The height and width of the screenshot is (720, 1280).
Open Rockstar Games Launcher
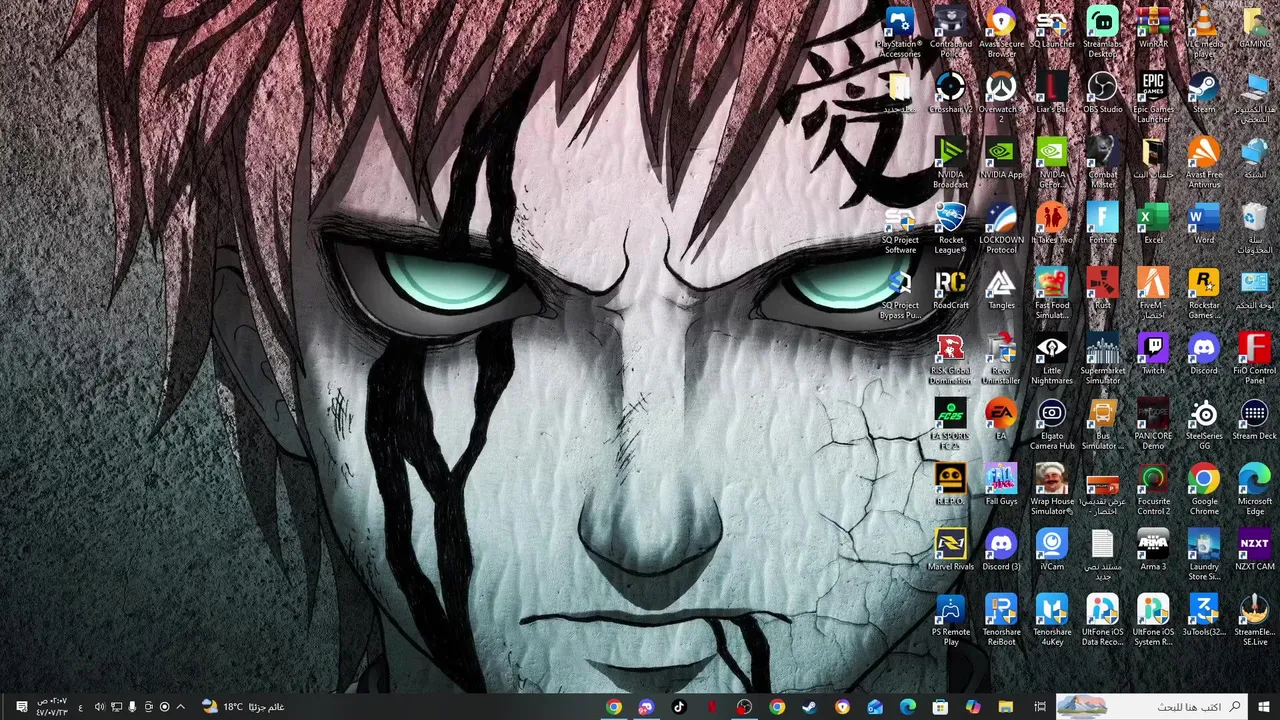(1204, 294)
